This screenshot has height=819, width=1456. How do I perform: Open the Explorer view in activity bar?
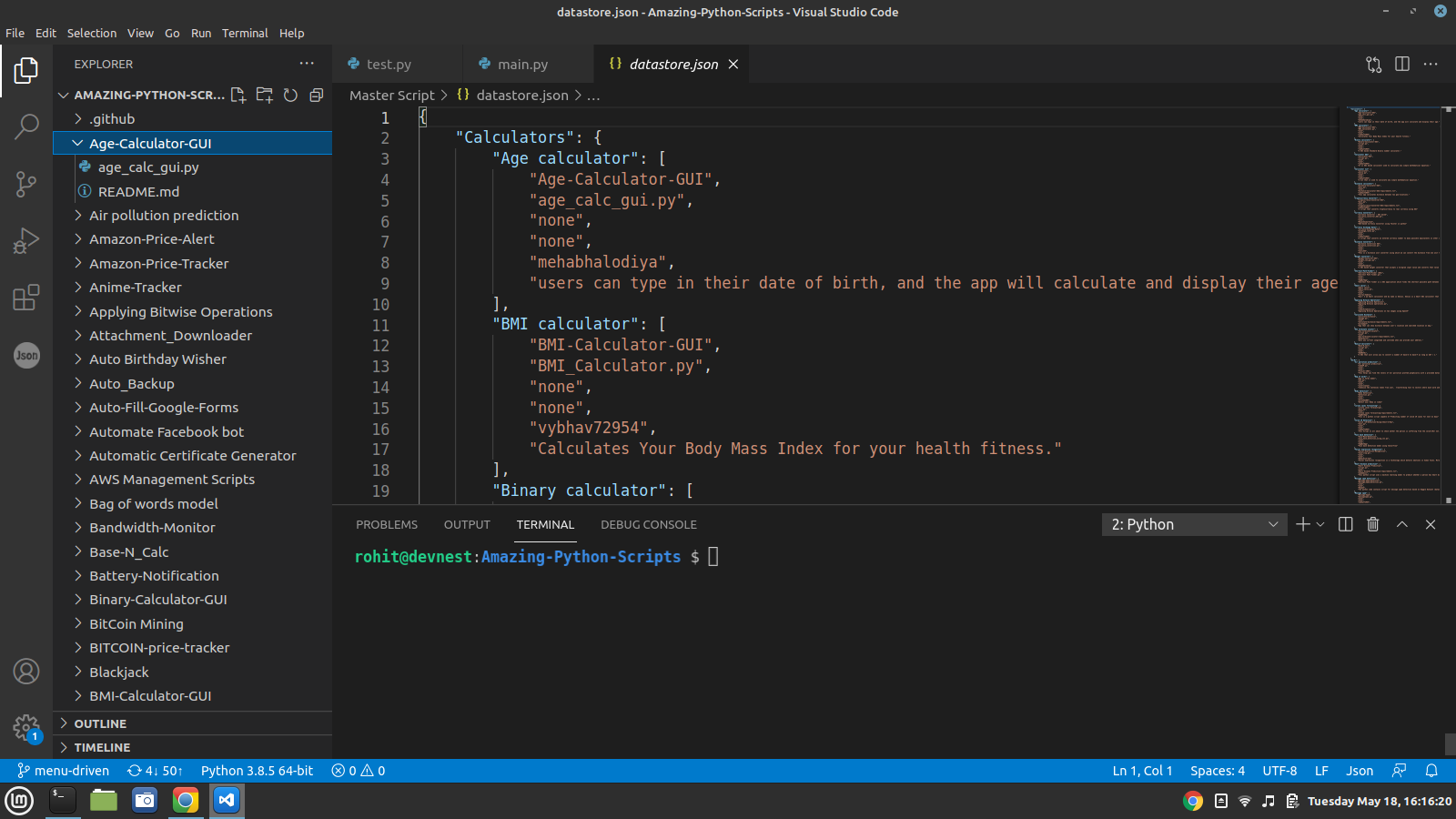coord(26,70)
